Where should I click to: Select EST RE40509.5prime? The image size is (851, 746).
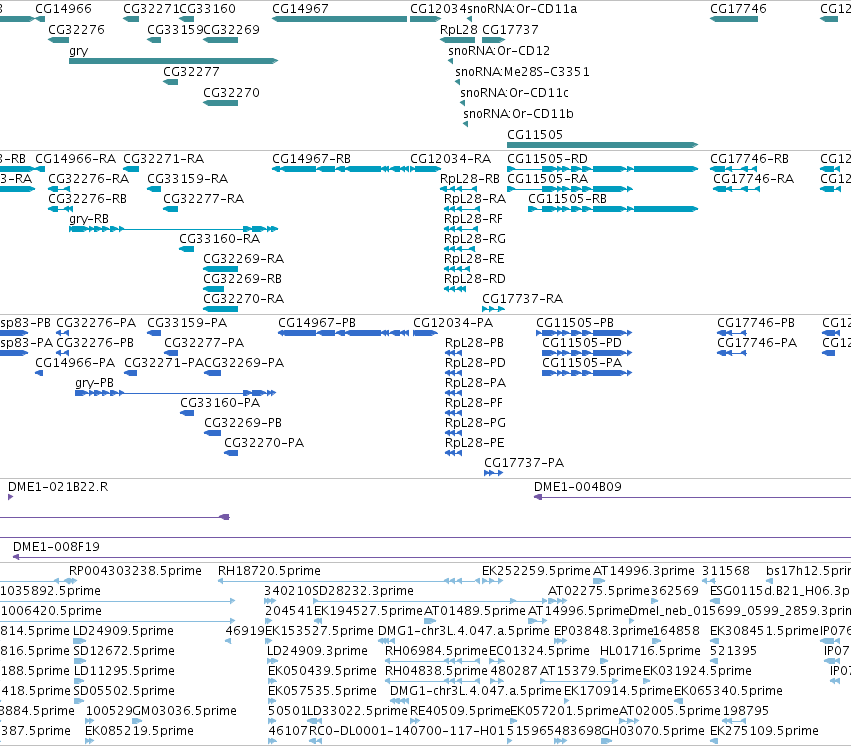[415, 722]
